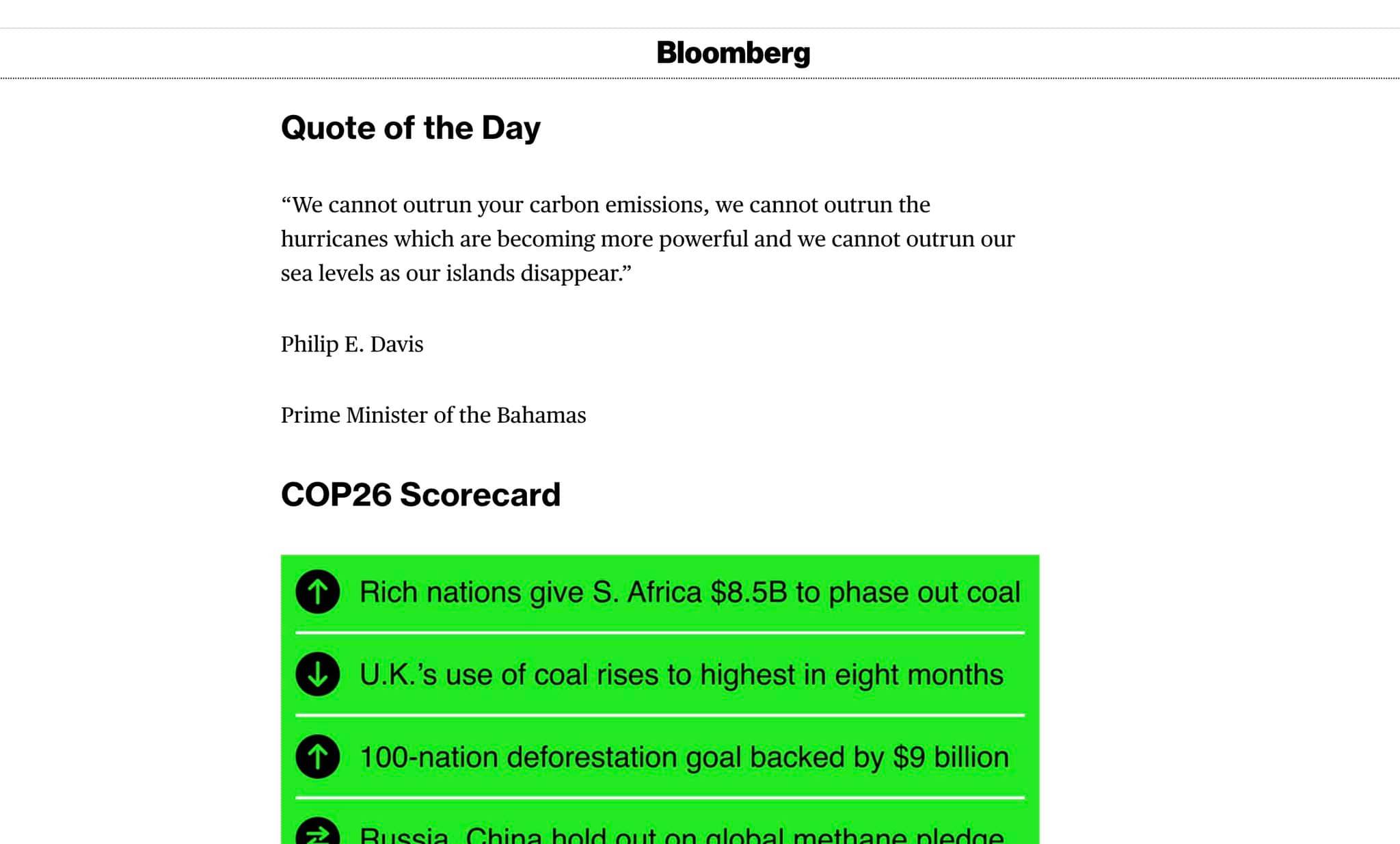Click the '$9 billion' text in the scorecard
The image size is (1400, 844).
[x=951, y=758]
